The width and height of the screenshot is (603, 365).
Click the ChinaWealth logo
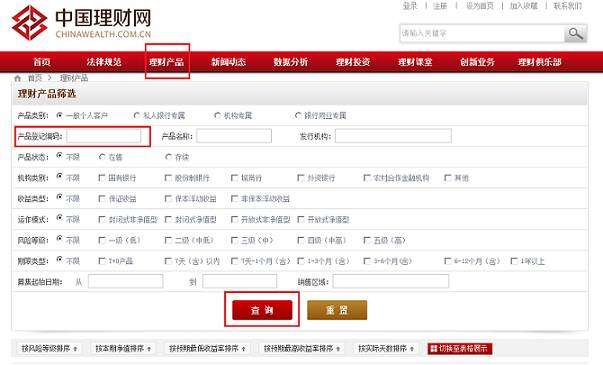pos(82,23)
